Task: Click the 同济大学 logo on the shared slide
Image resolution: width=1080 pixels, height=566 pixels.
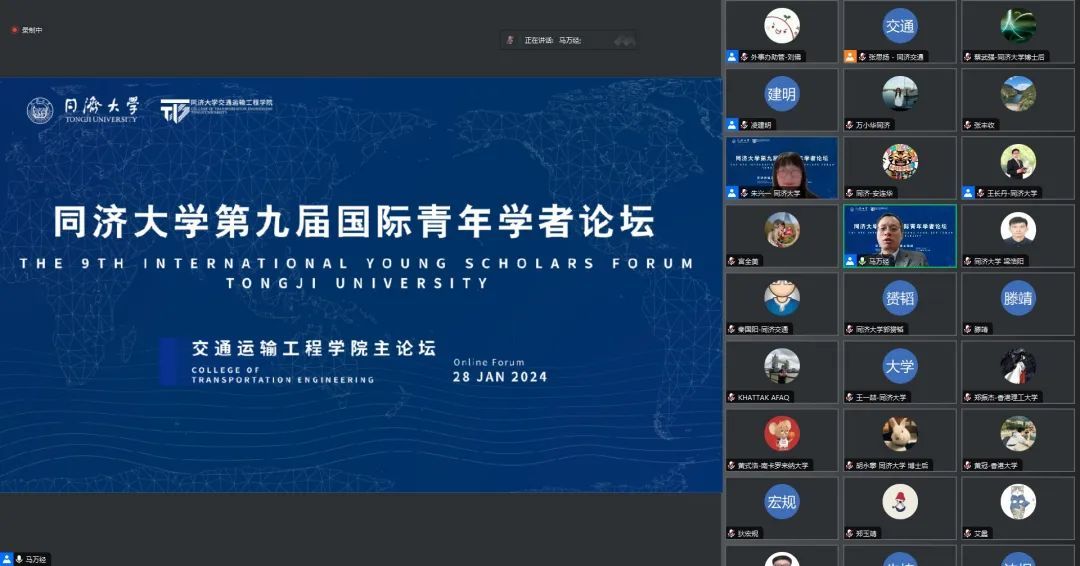Action: coord(84,109)
